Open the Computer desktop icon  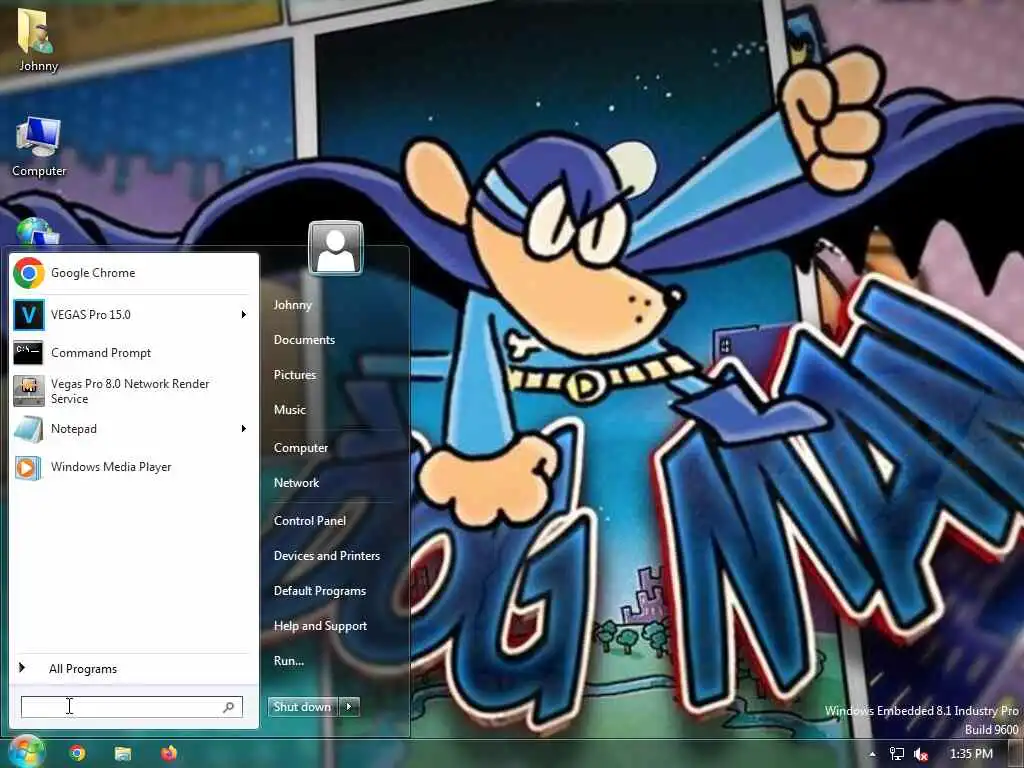pyautogui.click(x=39, y=147)
